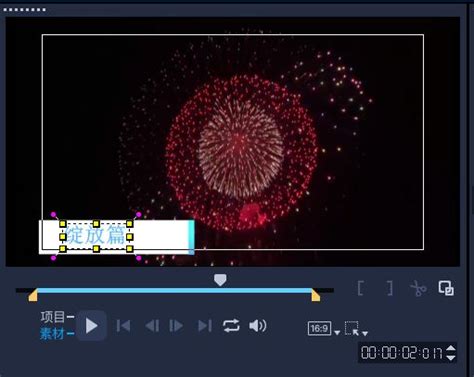Screen dimensions: 474x377
Task: Open the system volume speaker control
Action: click(258, 326)
